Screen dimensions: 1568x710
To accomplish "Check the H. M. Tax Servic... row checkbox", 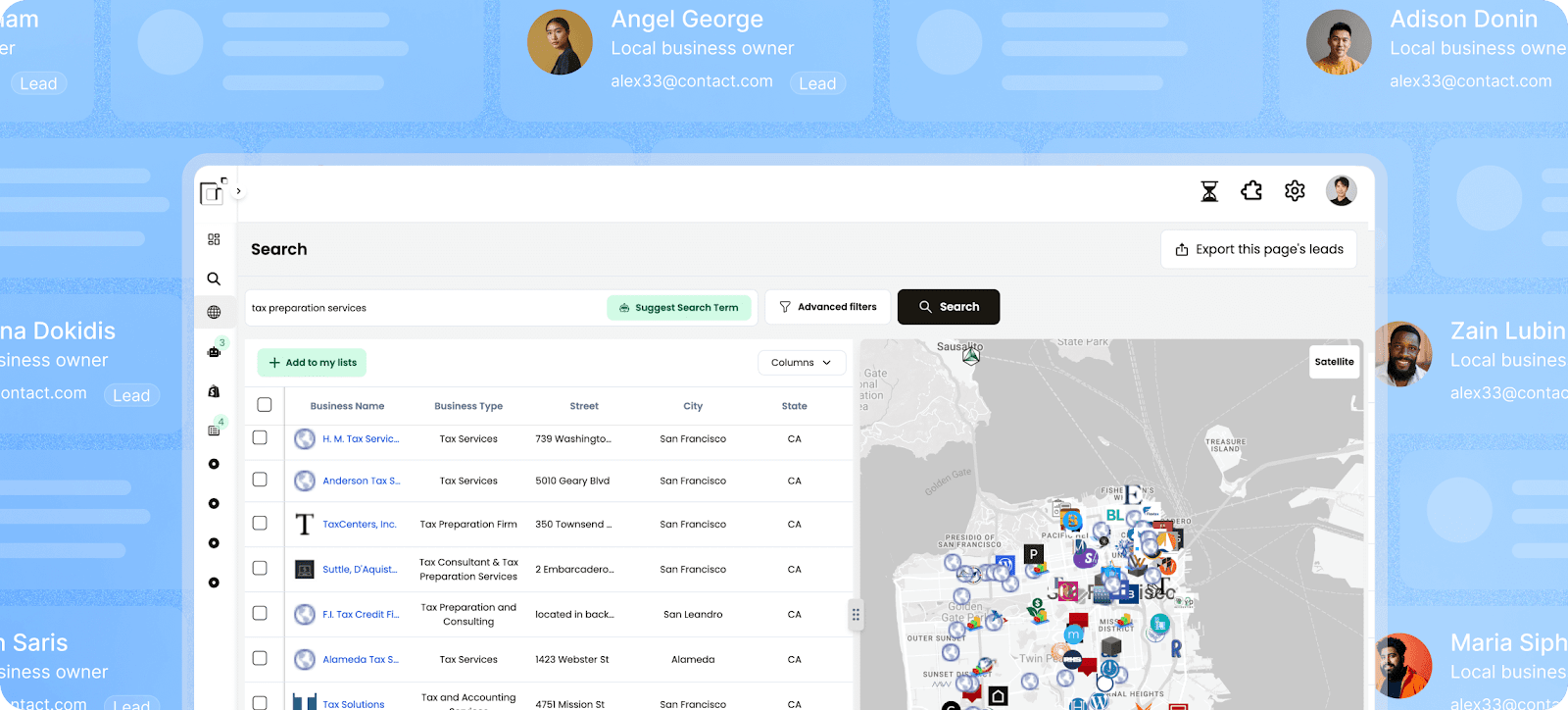I will click(260, 437).
